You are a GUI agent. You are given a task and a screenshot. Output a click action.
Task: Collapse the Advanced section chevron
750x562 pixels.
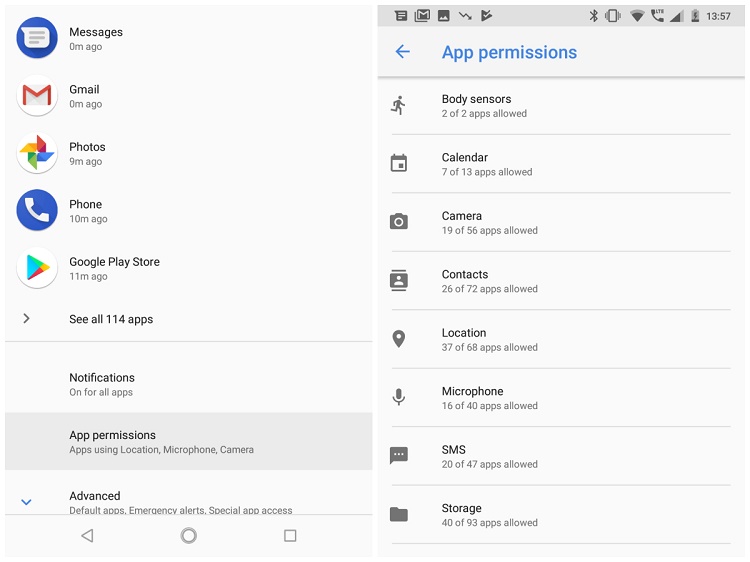[26, 502]
